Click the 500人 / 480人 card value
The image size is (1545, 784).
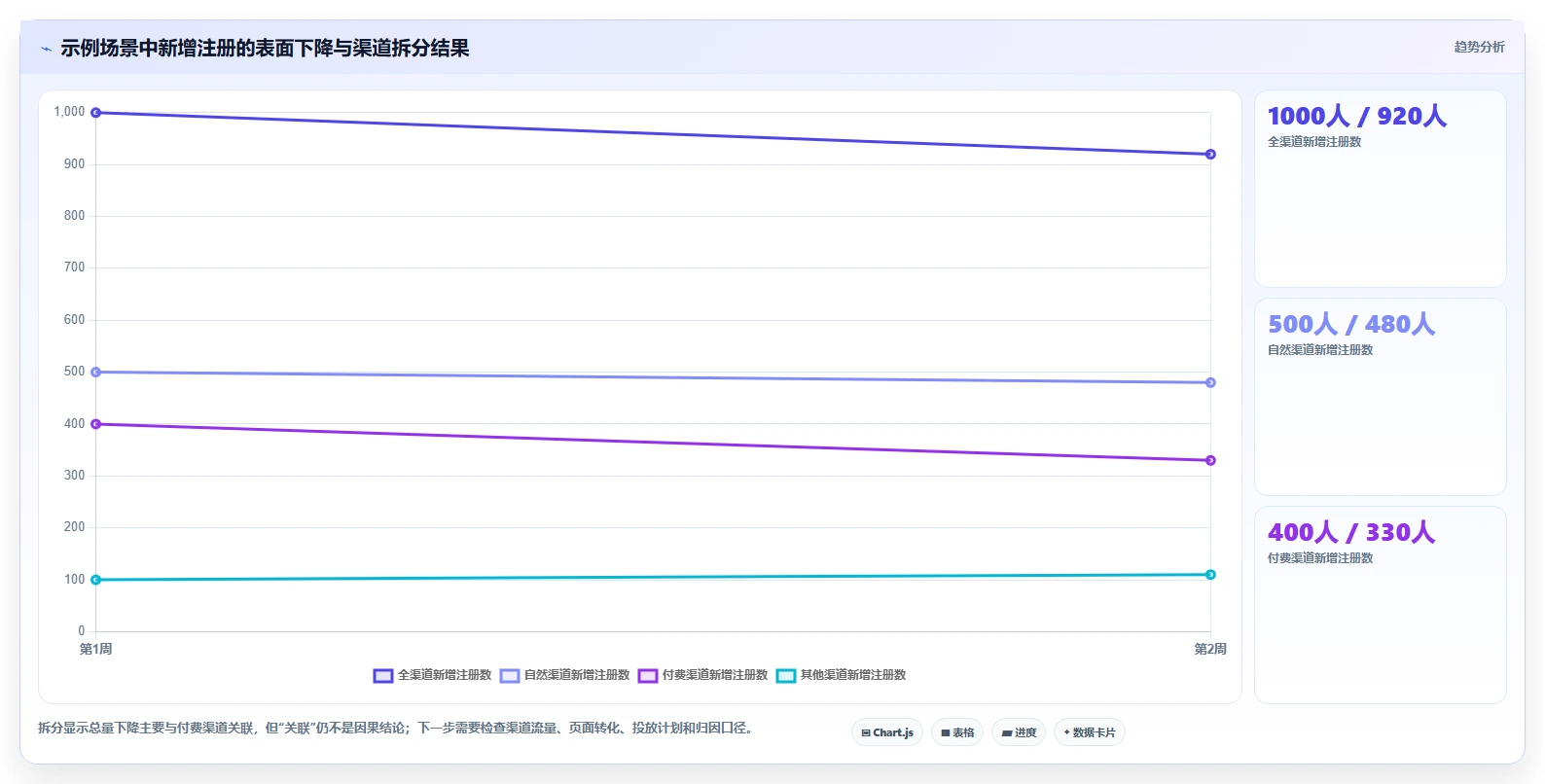click(x=1351, y=324)
